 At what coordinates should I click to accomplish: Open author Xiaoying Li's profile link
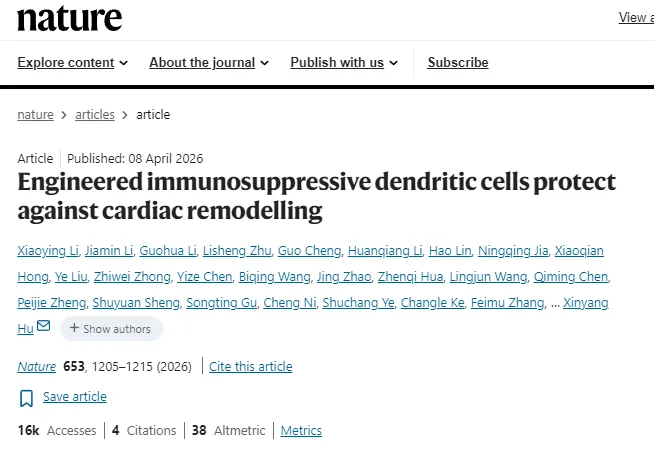pos(48,251)
